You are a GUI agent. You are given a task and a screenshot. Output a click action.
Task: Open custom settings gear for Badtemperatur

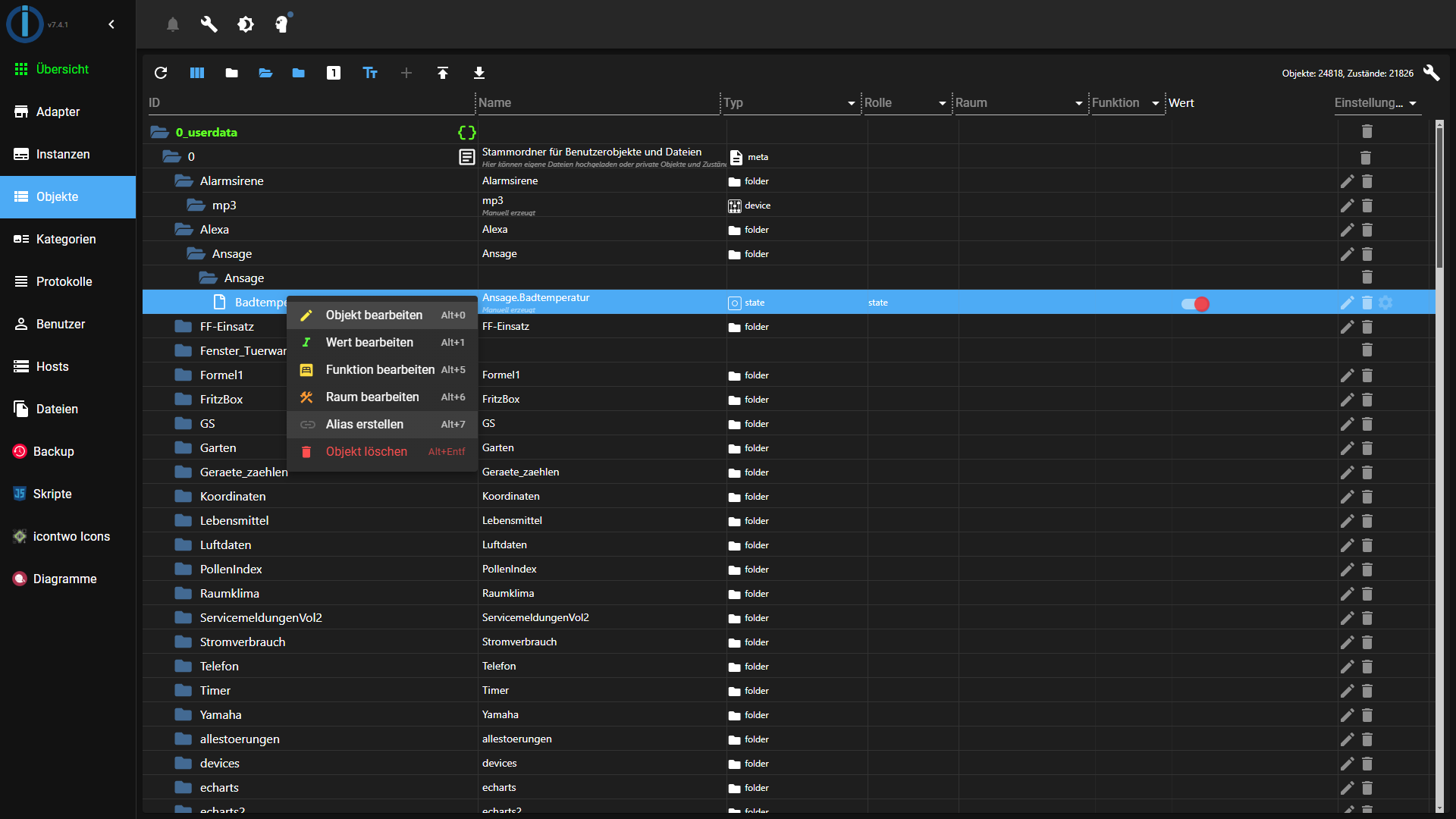click(x=1385, y=303)
